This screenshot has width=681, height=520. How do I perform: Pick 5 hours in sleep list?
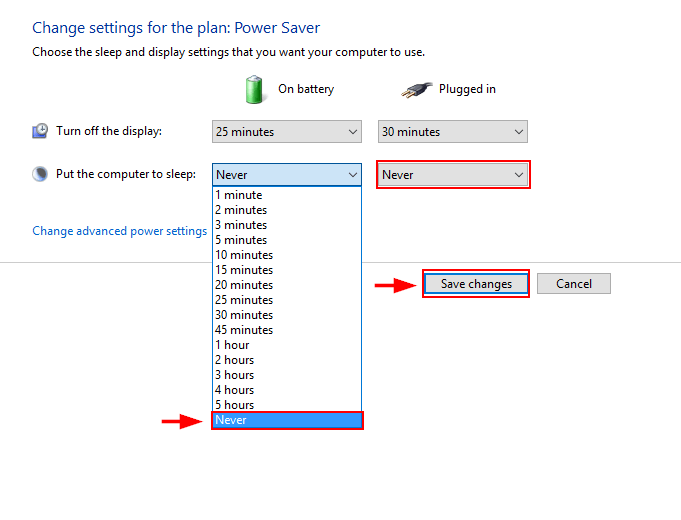click(x=287, y=405)
